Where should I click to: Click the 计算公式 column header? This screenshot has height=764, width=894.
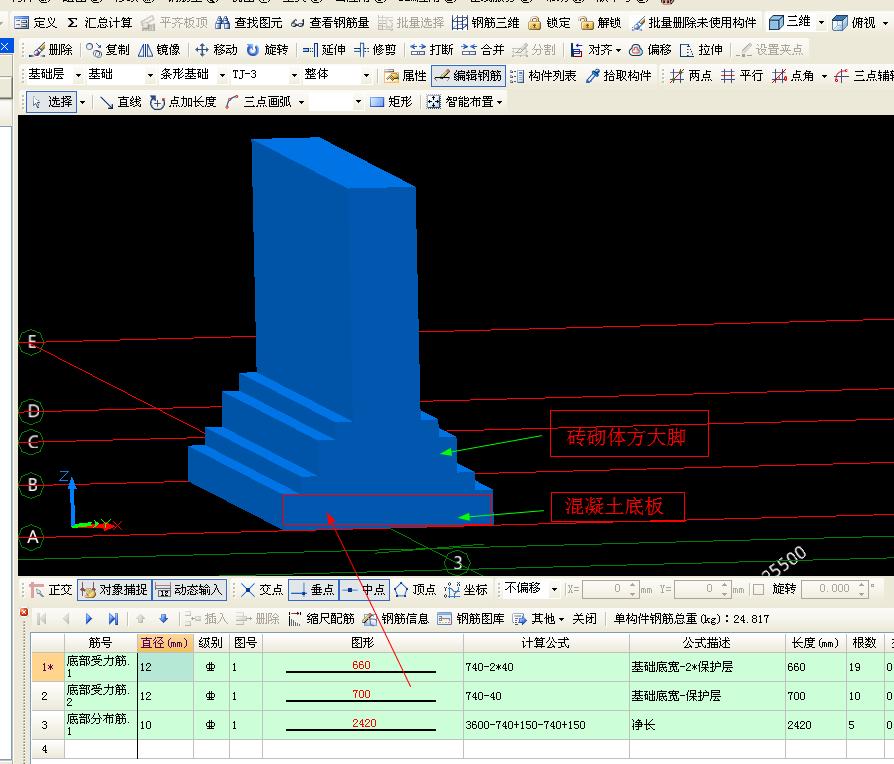[x=546, y=643]
